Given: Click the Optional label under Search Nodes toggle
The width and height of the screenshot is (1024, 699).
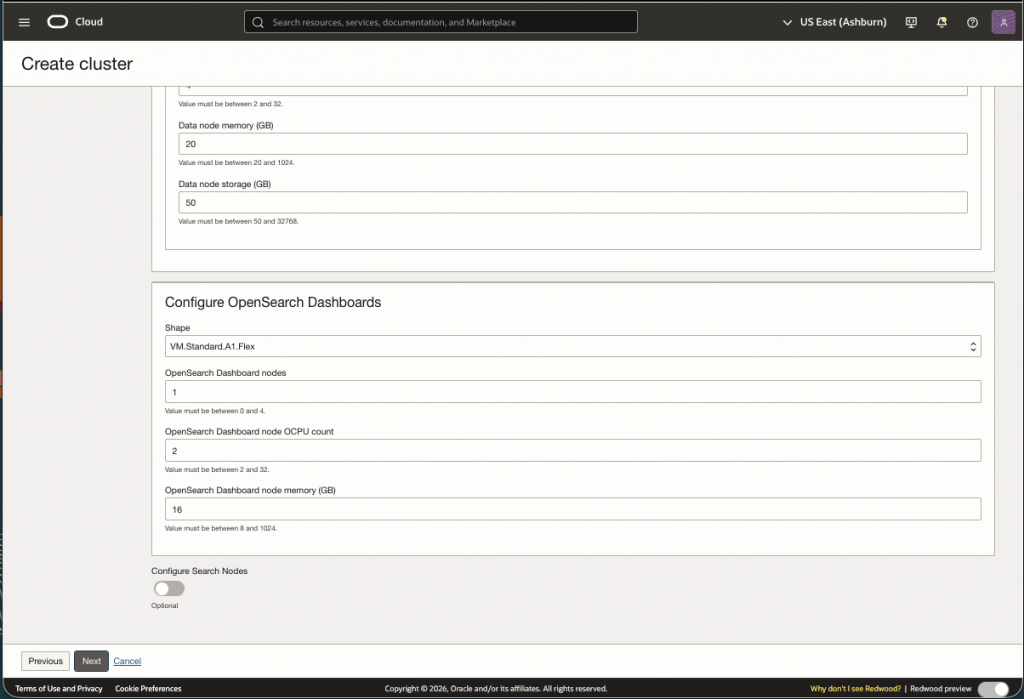Looking at the screenshot, I should pos(165,606).
